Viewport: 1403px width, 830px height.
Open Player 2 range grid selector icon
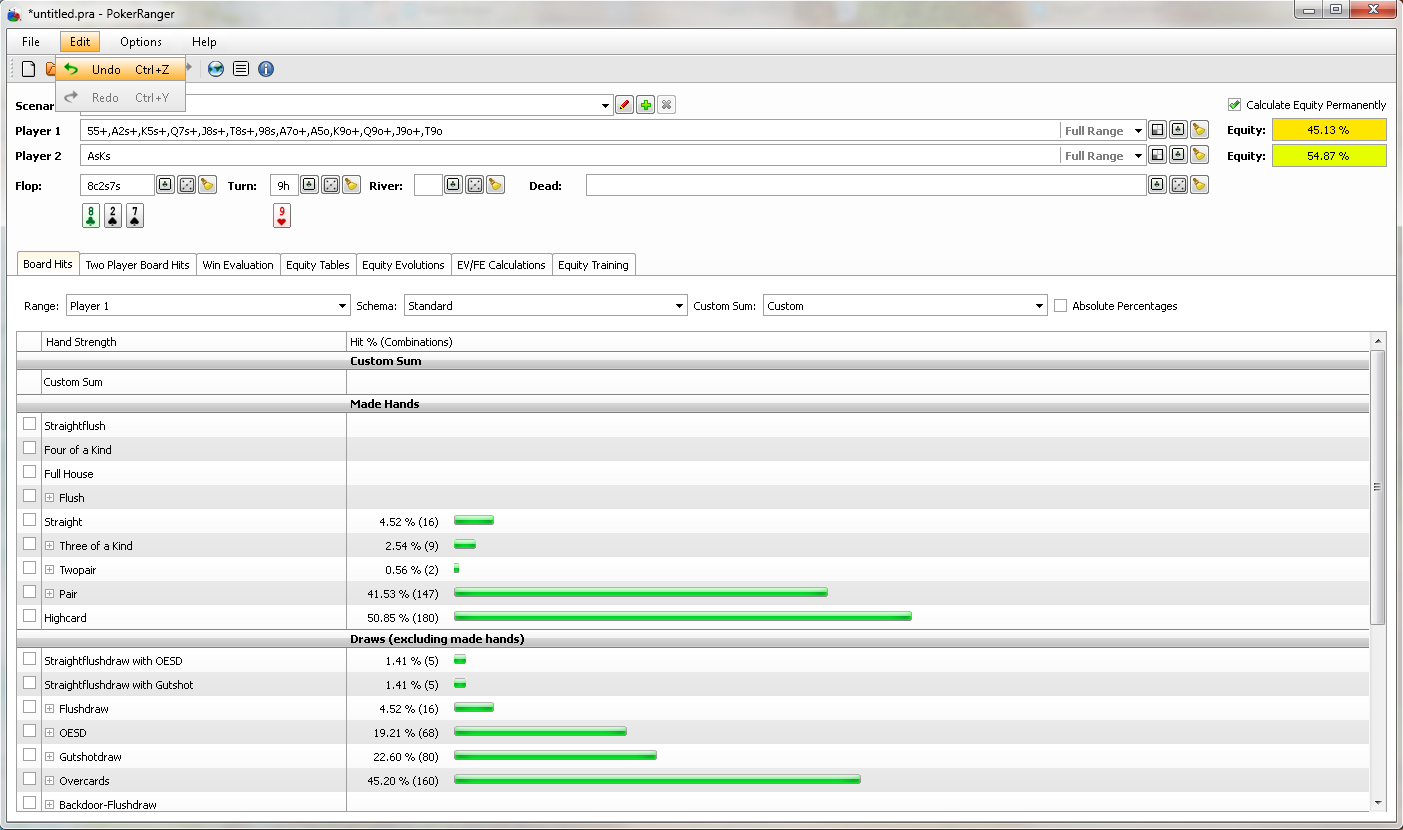[x=1157, y=155]
